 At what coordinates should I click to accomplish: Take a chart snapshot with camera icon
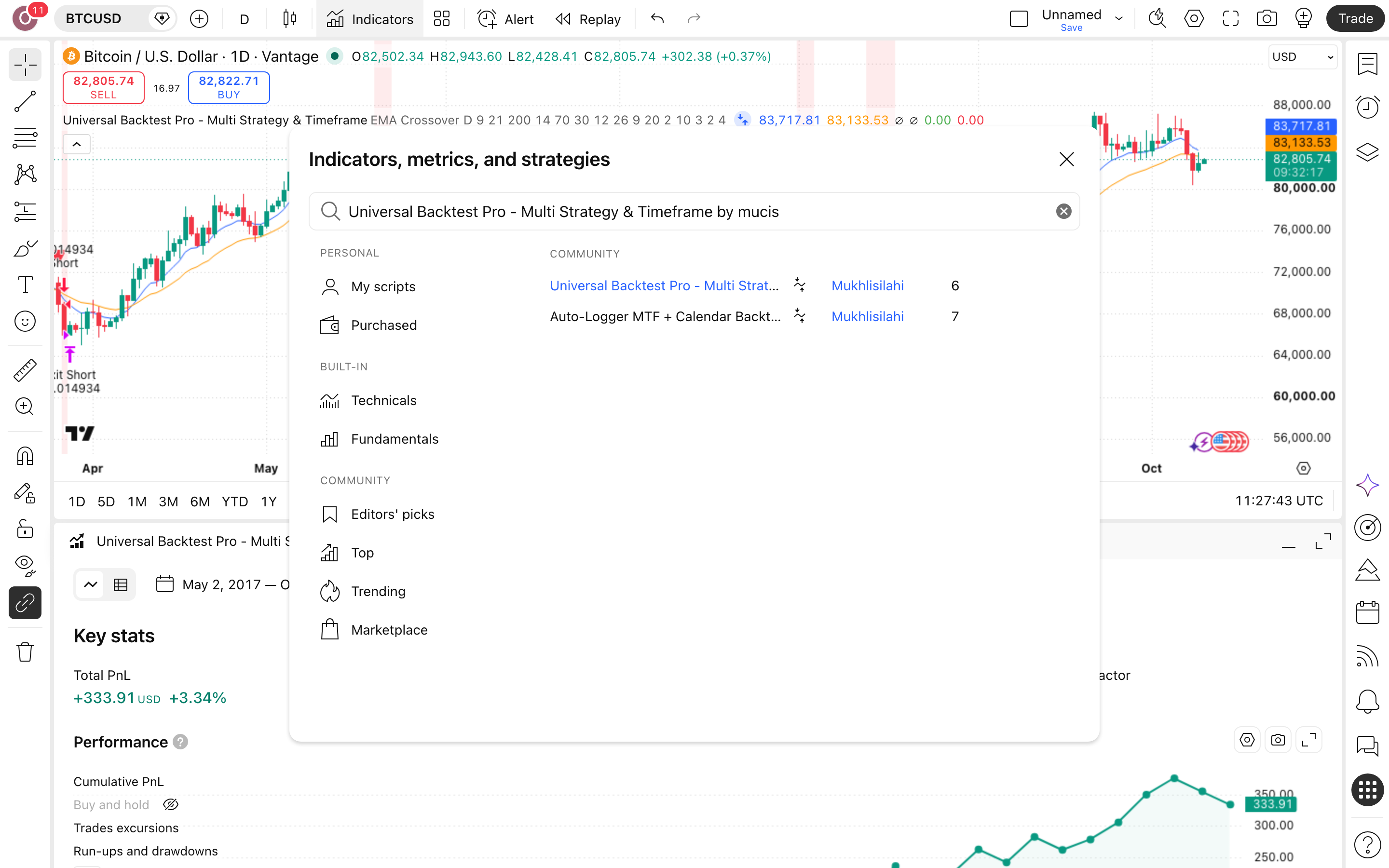click(x=1267, y=19)
